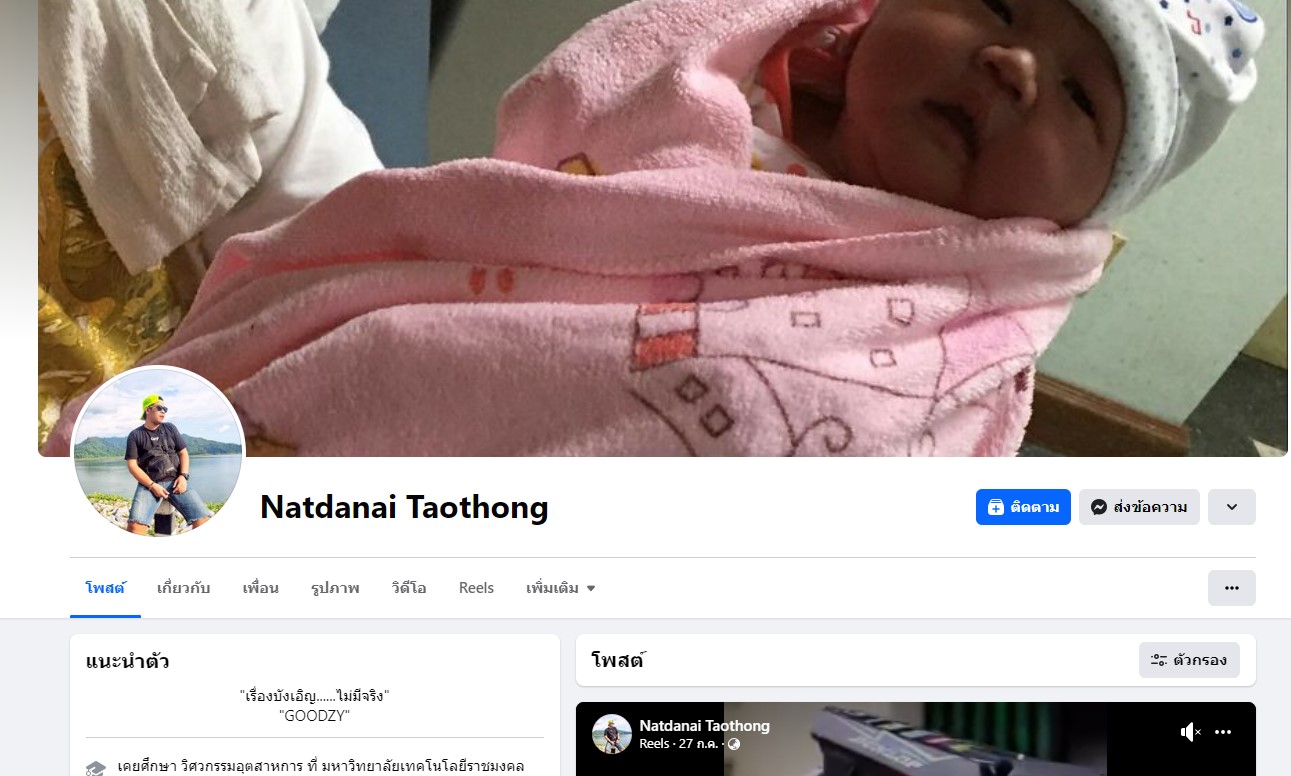Click the ติดตาม follow button
The height and width of the screenshot is (776, 1291).
tap(1023, 507)
